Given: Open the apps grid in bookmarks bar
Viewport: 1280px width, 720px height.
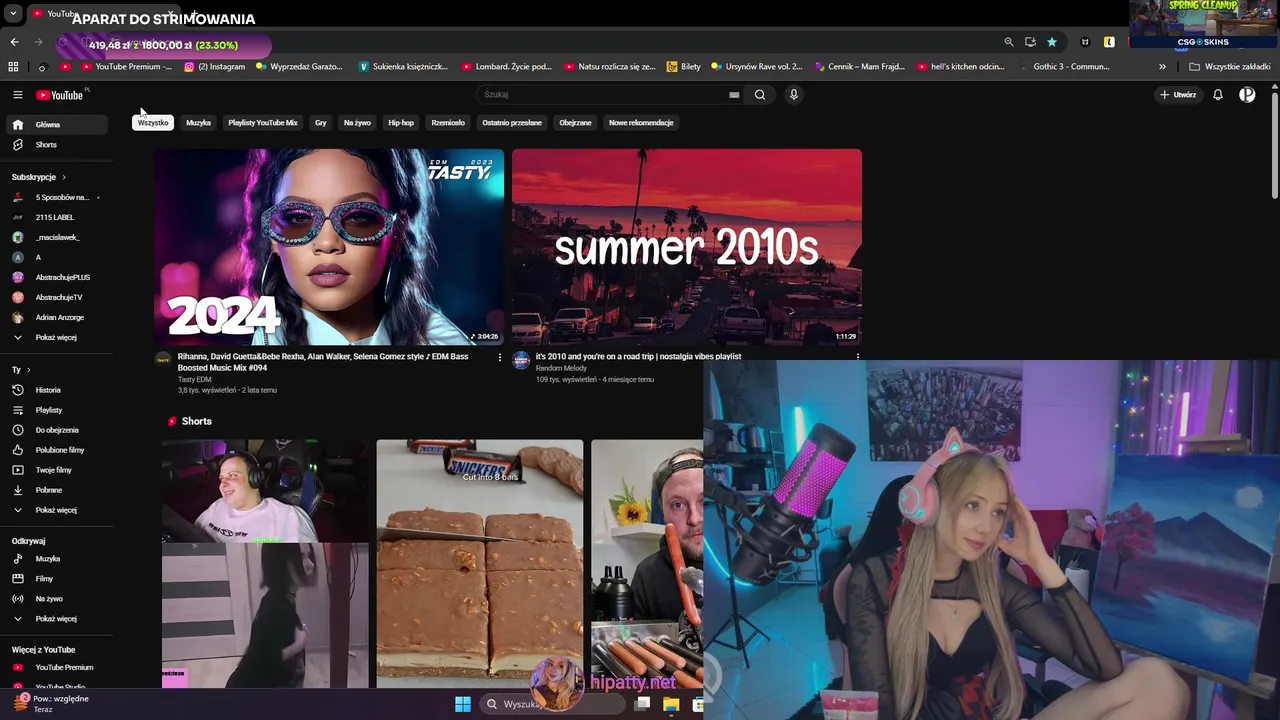Looking at the screenshot, I should click(13, 67).
